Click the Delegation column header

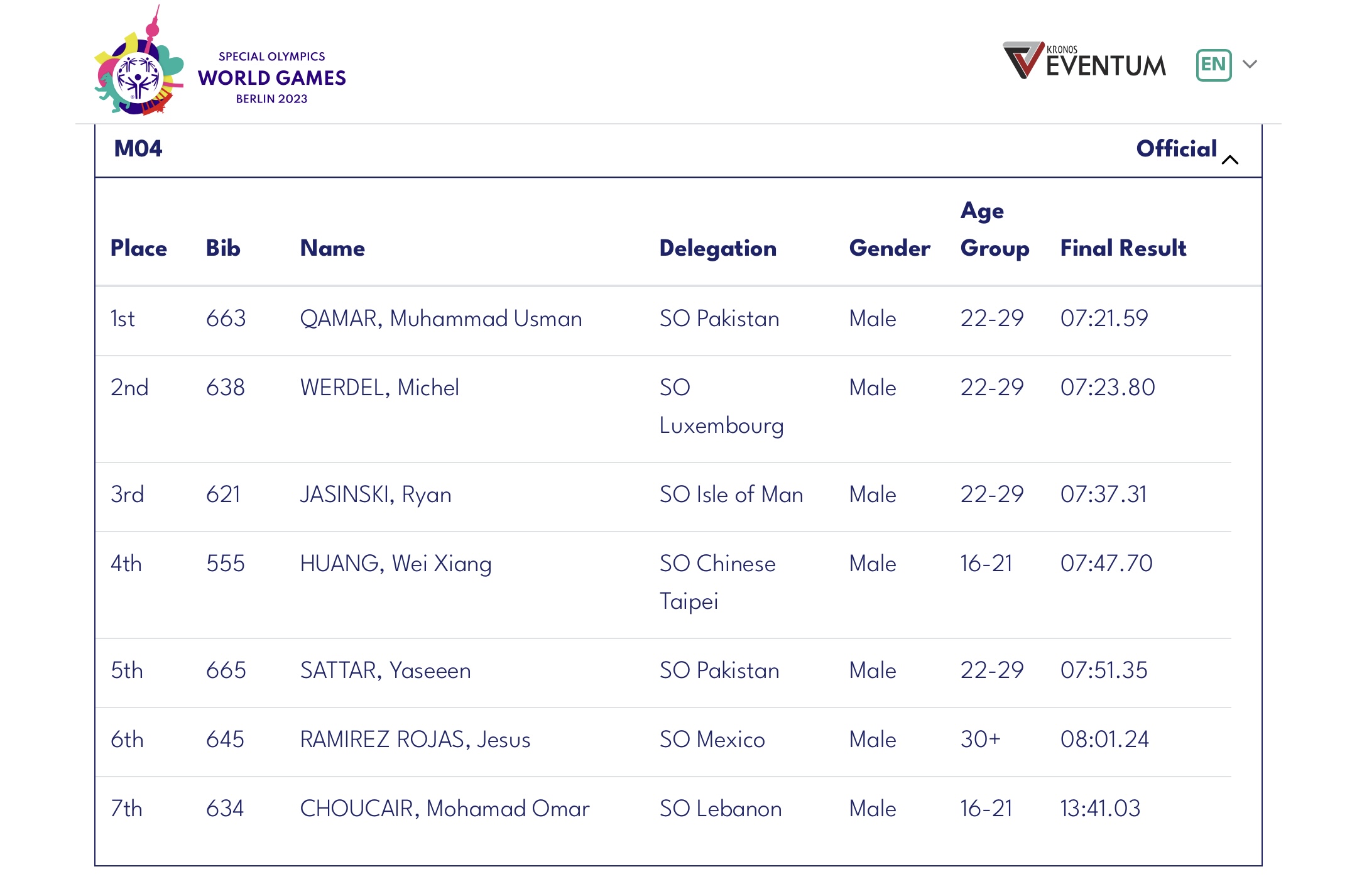point(718,248)
